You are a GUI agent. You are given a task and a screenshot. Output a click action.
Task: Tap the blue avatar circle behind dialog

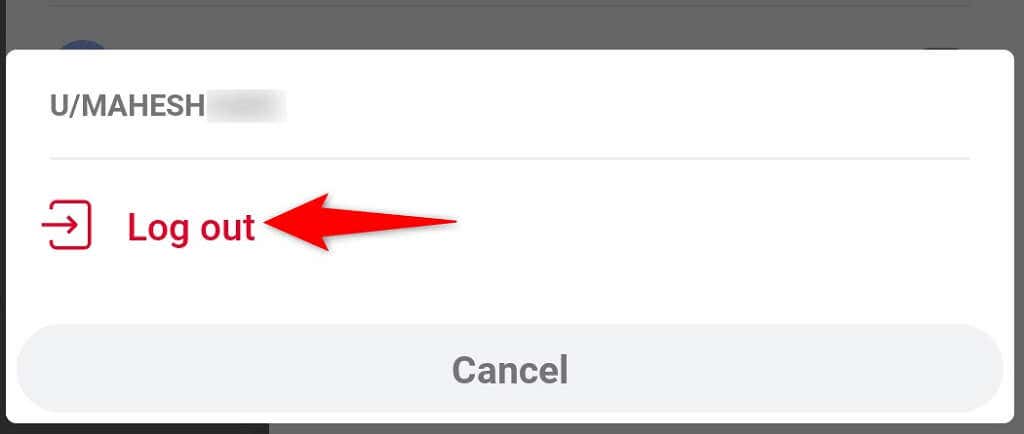pyautogui.click(x=82, y=45)
